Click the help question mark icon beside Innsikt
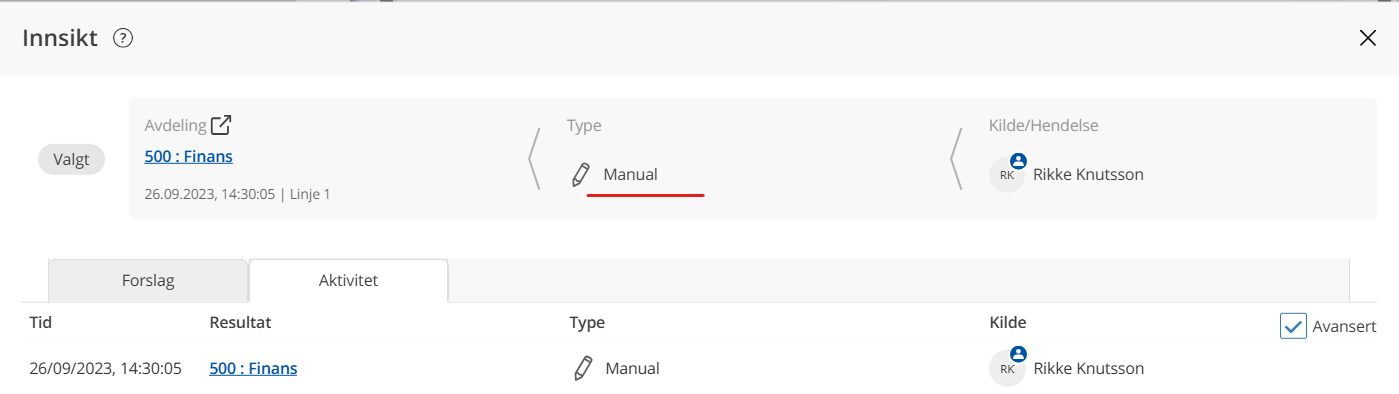 click(x=123, y=39)
